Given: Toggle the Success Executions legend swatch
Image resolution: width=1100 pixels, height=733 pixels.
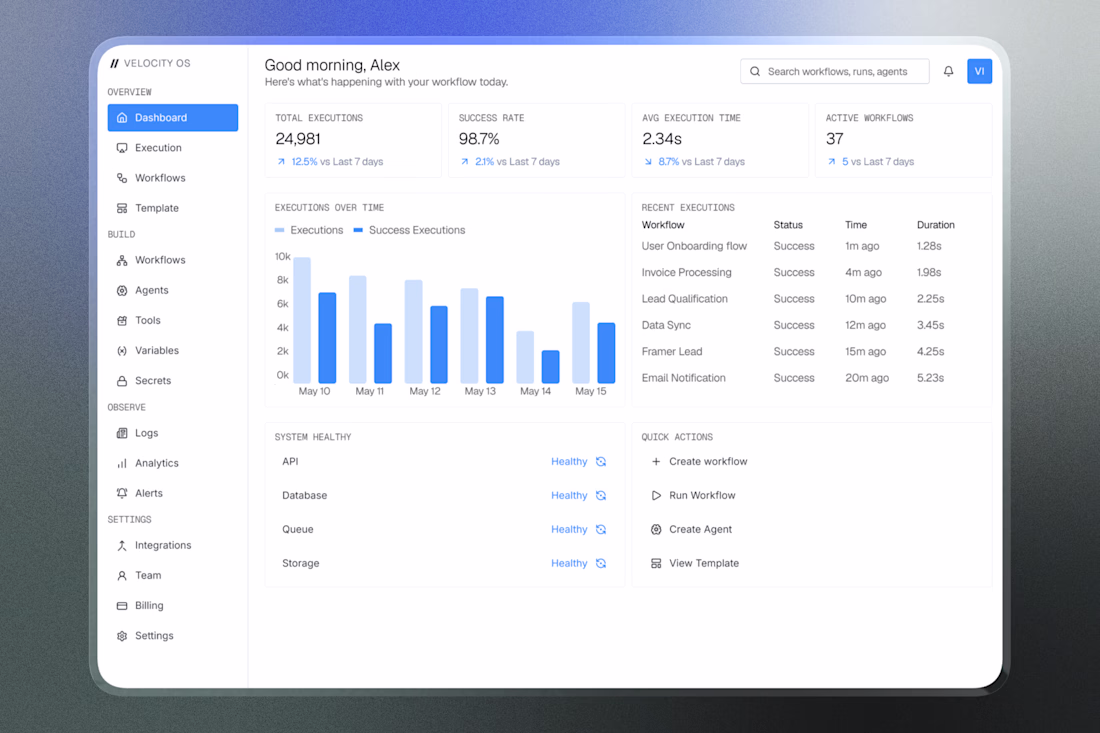Looking at the screenshot, I should (x=358, y=230).
